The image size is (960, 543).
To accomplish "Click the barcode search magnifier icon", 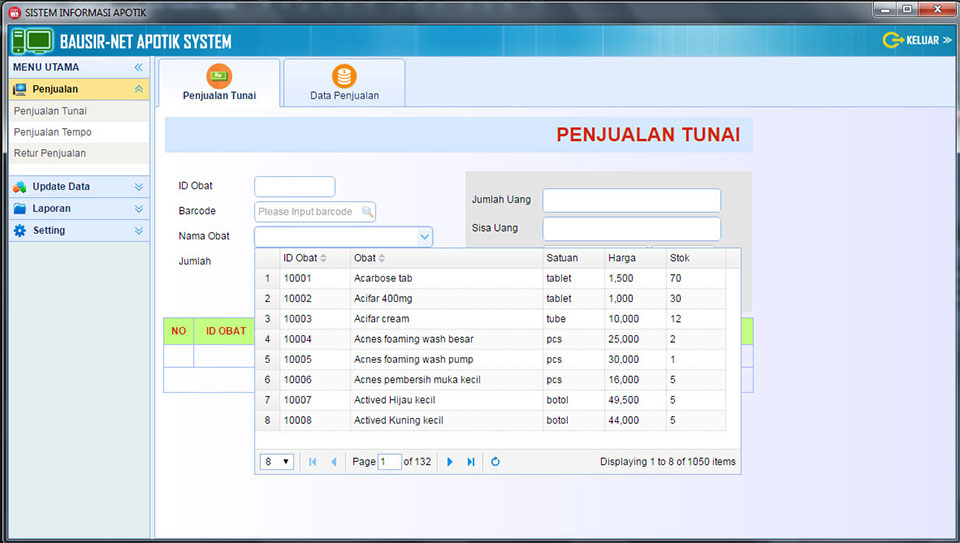I will click(367, 212).
